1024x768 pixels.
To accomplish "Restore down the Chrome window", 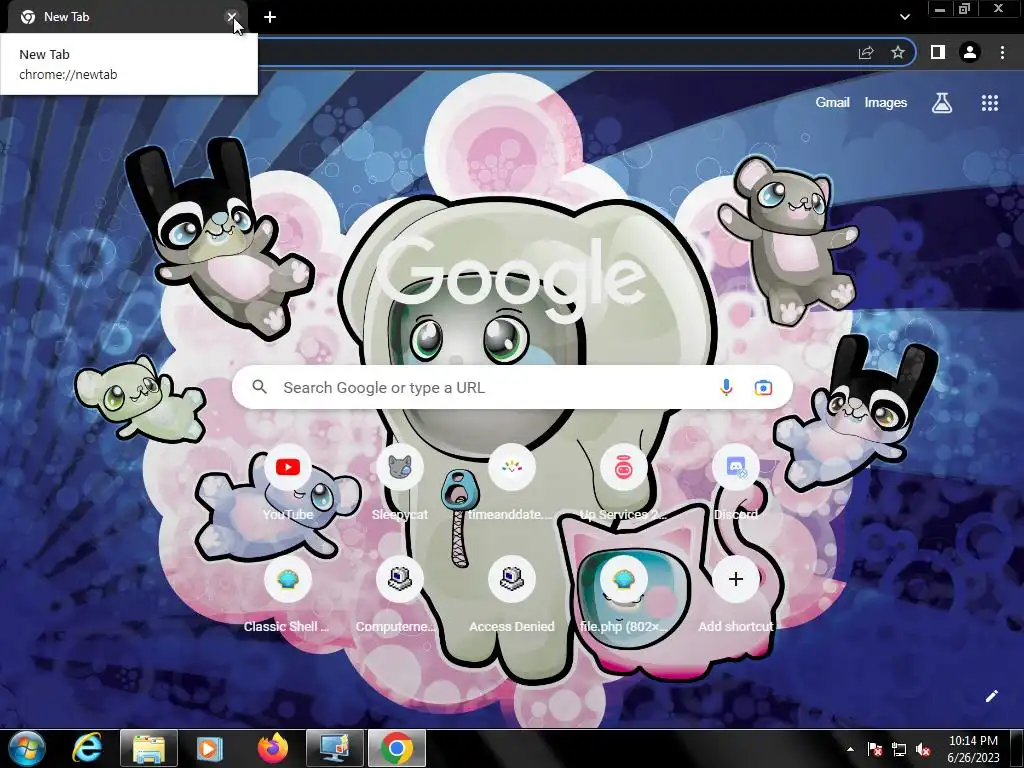I will [965, 9].
